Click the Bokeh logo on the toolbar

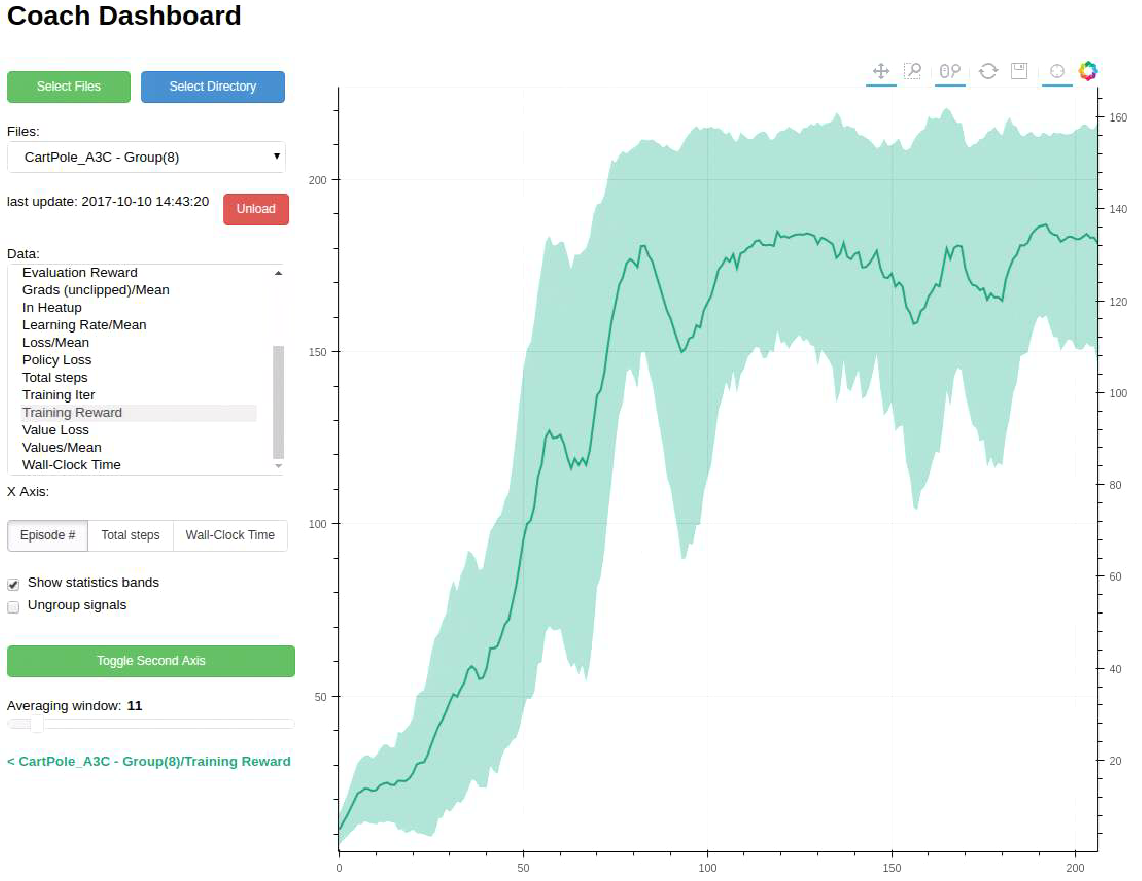click(1088, 71)
